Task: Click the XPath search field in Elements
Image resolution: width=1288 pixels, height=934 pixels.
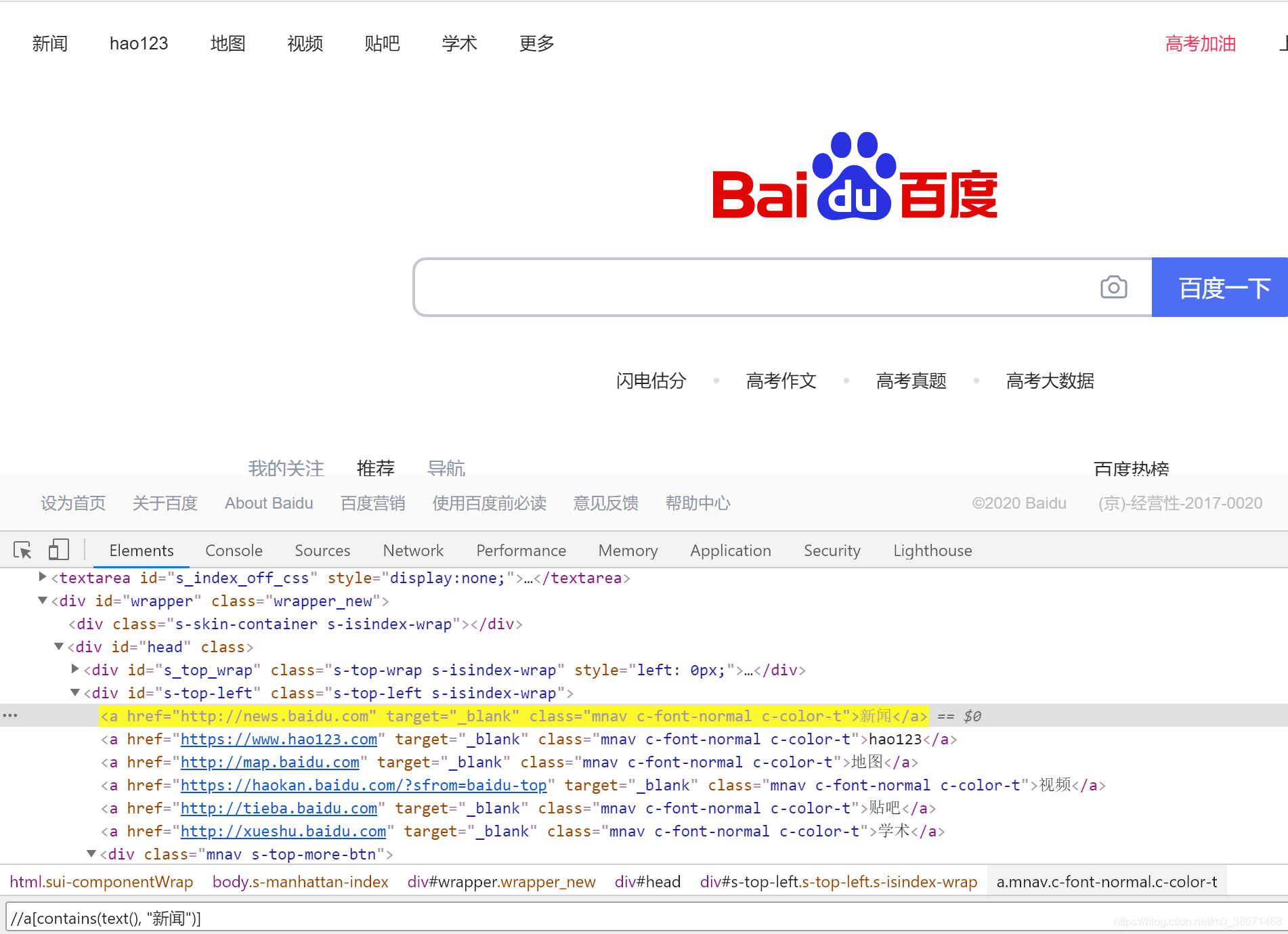Action: pyautogui.click(x=647, y=918)
